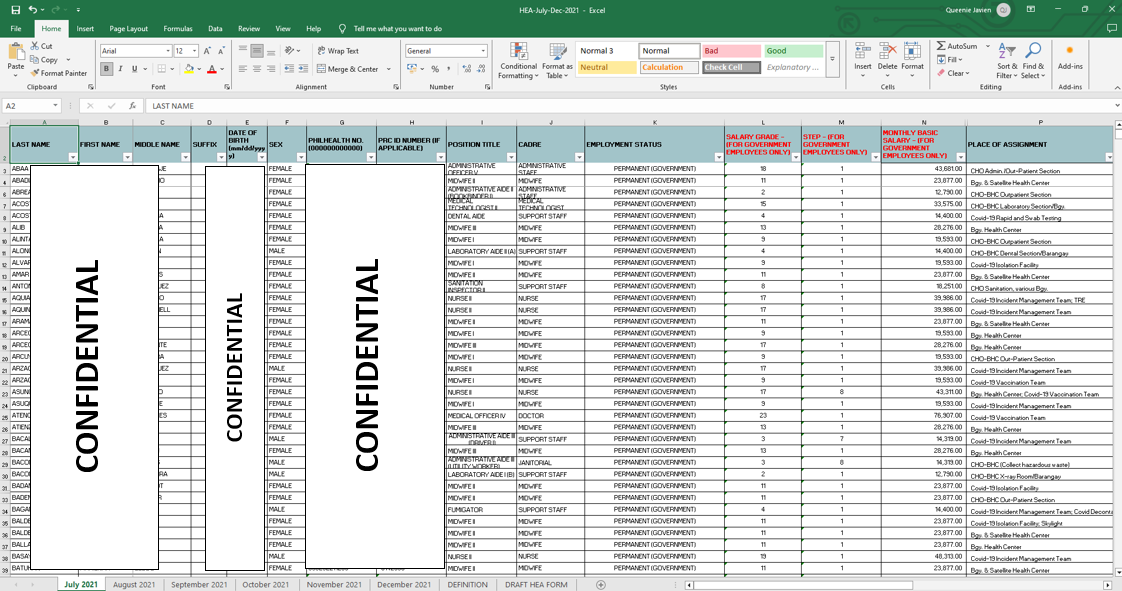The image size is (1122, 591).
Task: Click the Delete cells button
Action: pyautogui.click(x=887, y=58)
